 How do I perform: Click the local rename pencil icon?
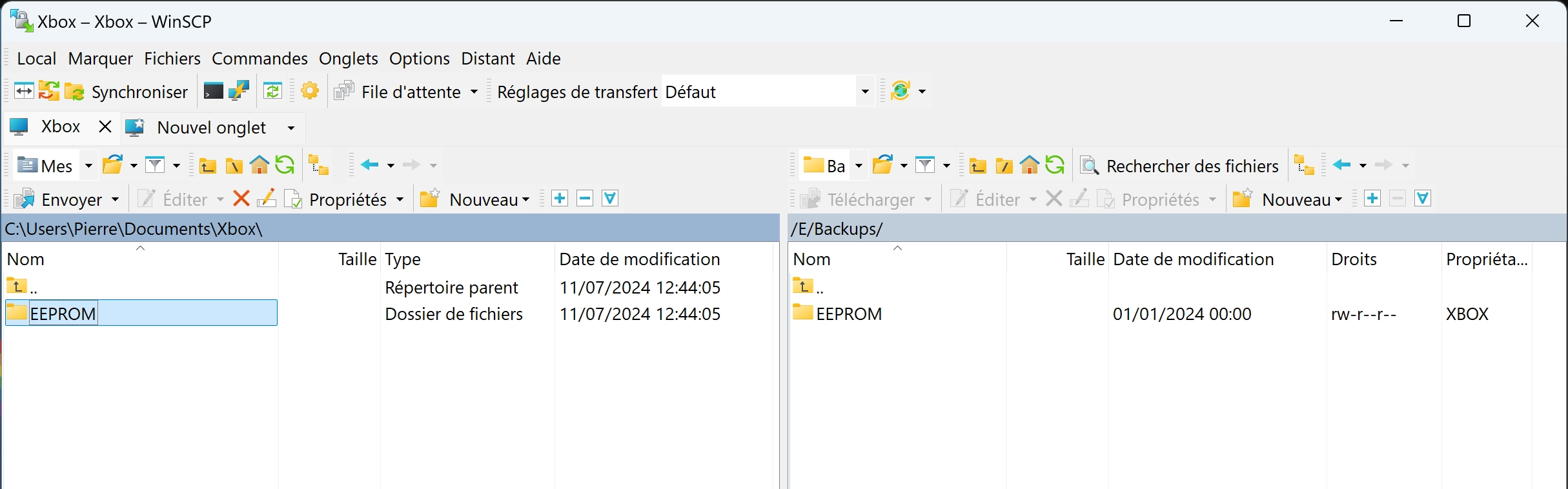[x=267, y=199]
